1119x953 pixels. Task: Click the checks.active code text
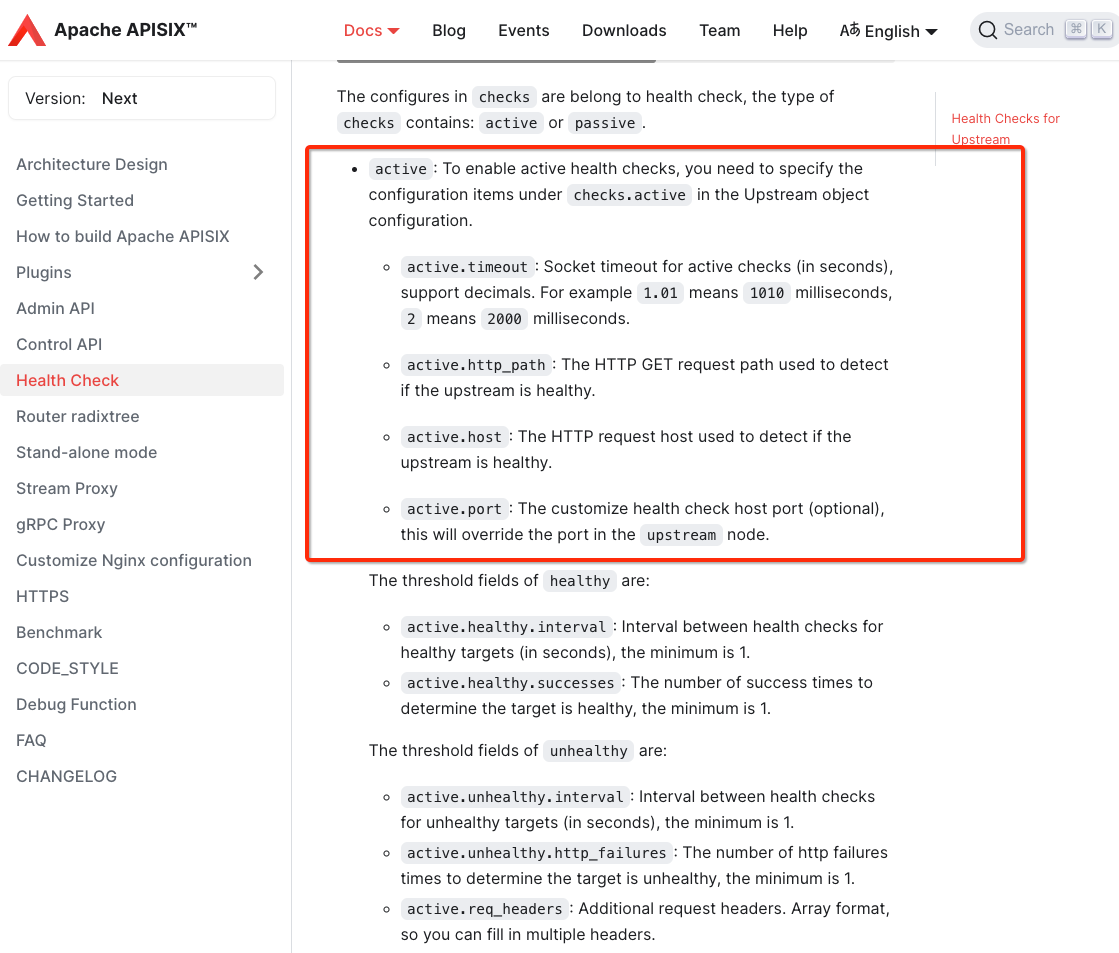[x=629, y=195]
